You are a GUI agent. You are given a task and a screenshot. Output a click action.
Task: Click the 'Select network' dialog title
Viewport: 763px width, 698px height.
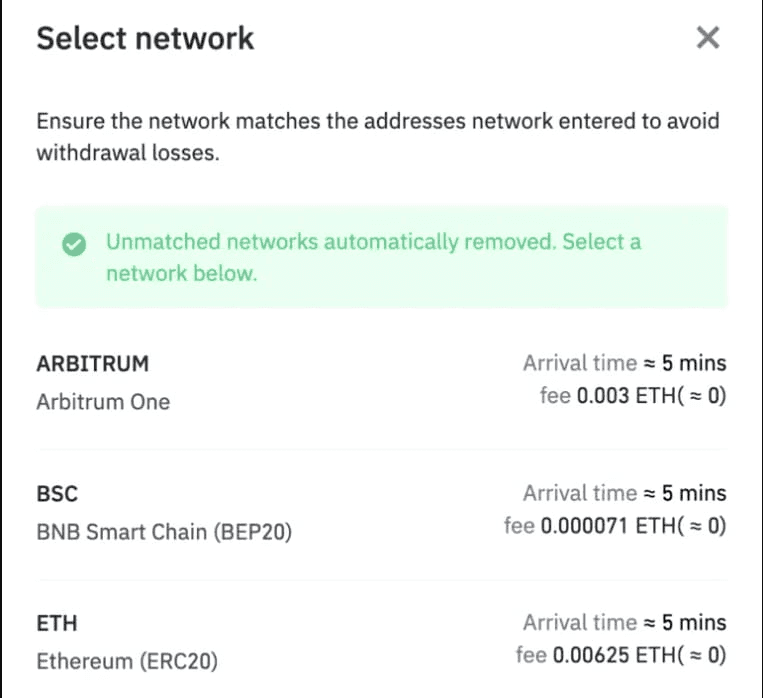click(145, 38)
